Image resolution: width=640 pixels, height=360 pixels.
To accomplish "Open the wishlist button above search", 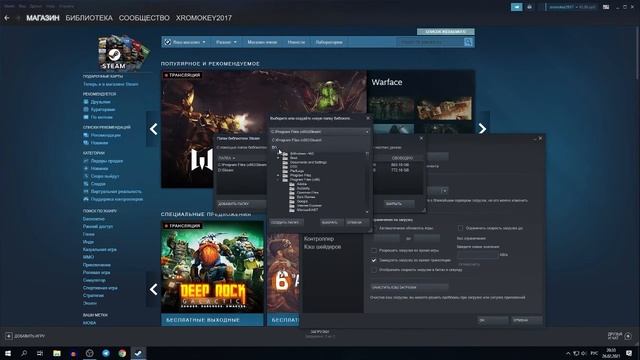I will coord(446,31).
